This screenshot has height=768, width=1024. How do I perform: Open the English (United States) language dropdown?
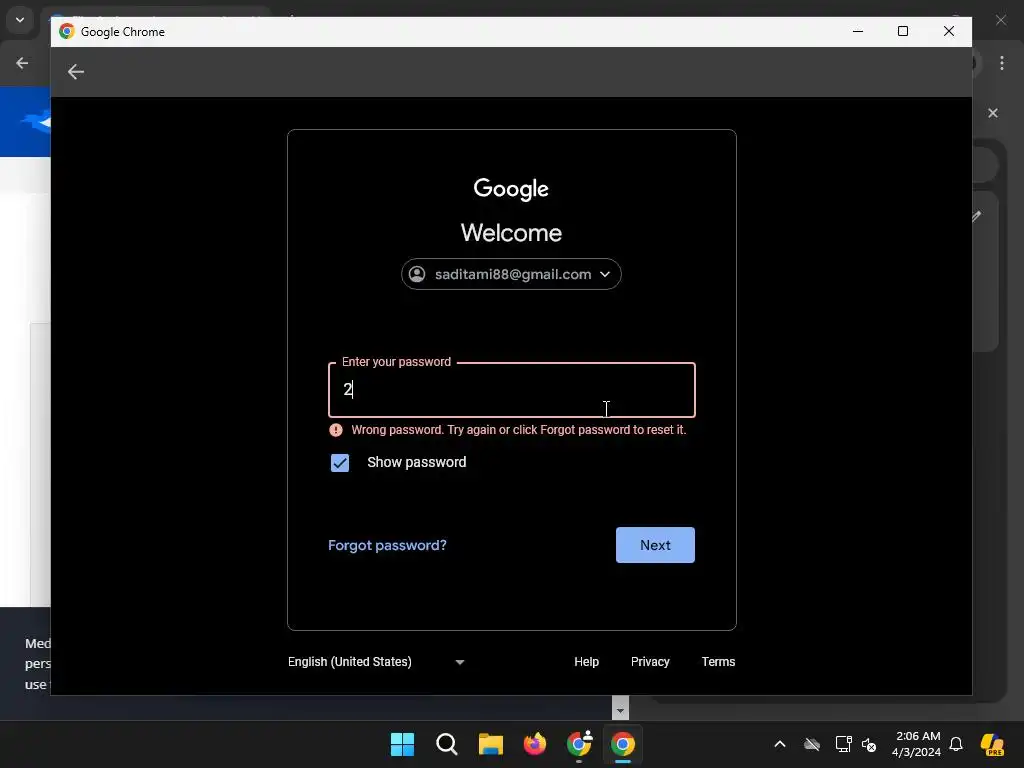(376, 662)
